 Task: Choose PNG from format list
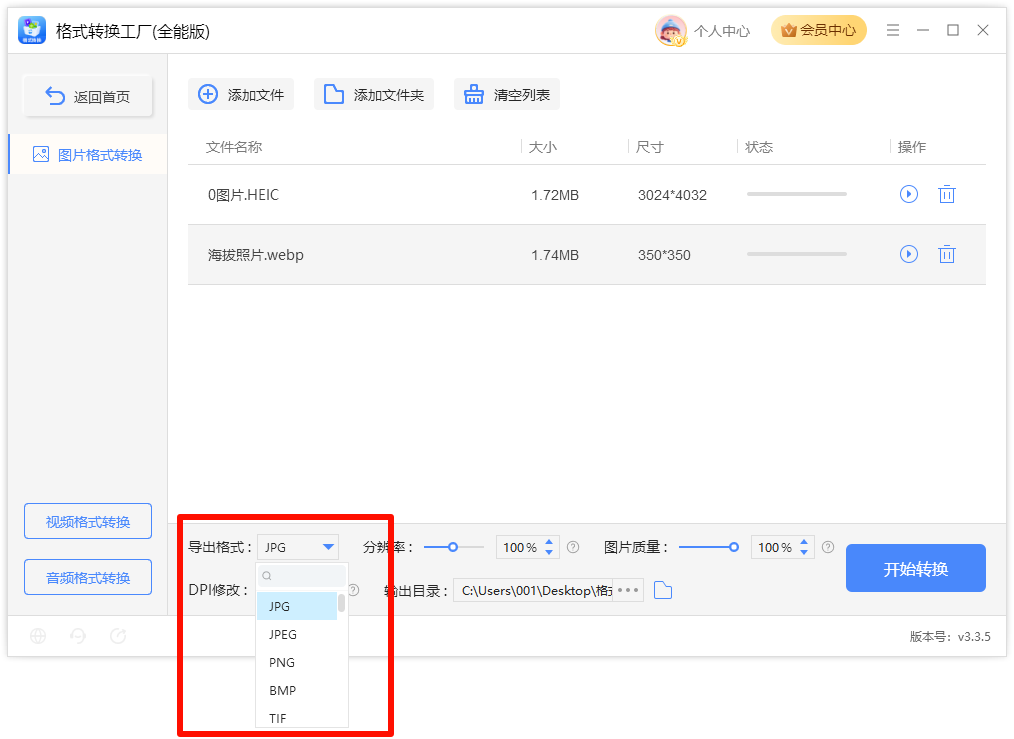point(297,662)
